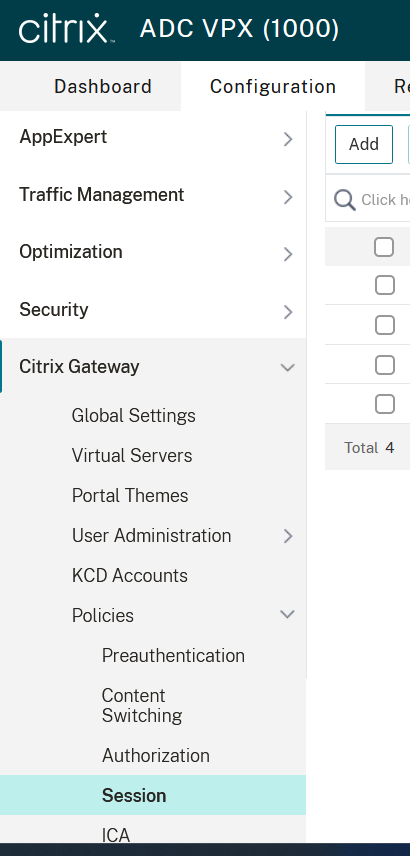Viewport: 410px width, 856px height.
Task: Collapse the Policies chevron
Action: pos(288,615)
